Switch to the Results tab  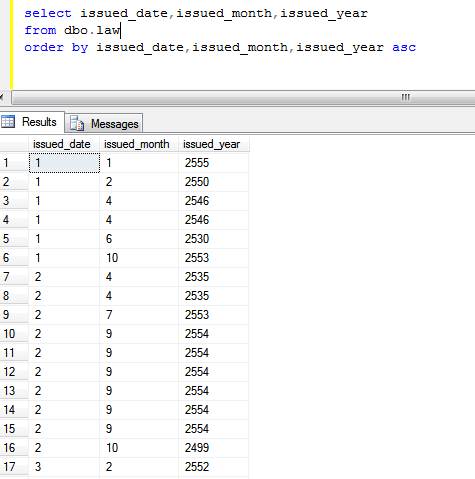pos(32,122)
